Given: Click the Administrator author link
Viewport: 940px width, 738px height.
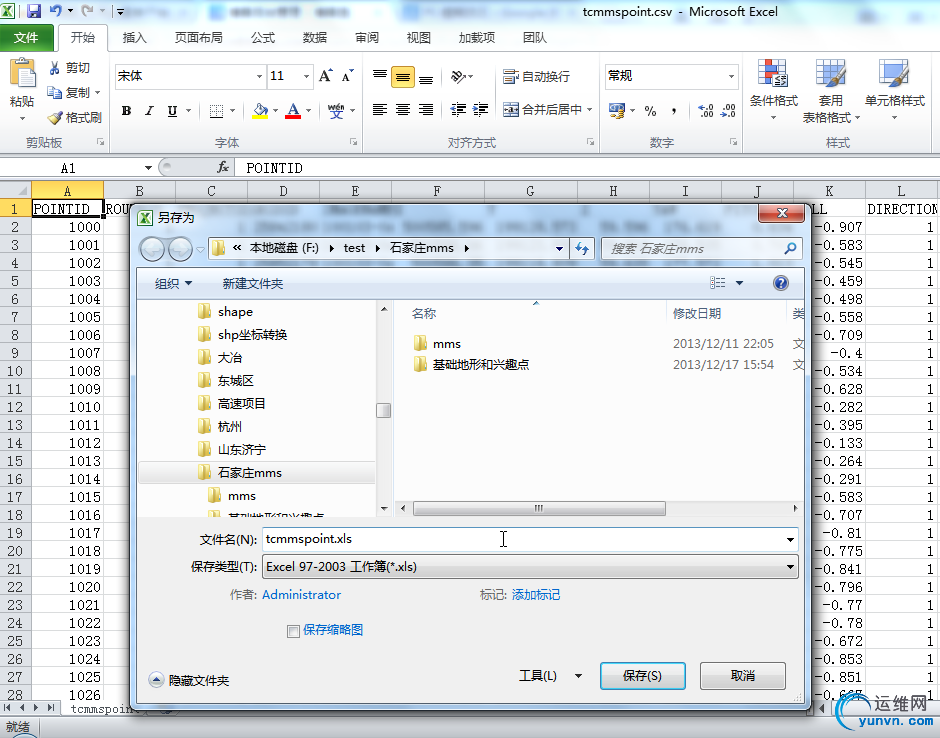Looking at the screenshot, I should (302, 595).
